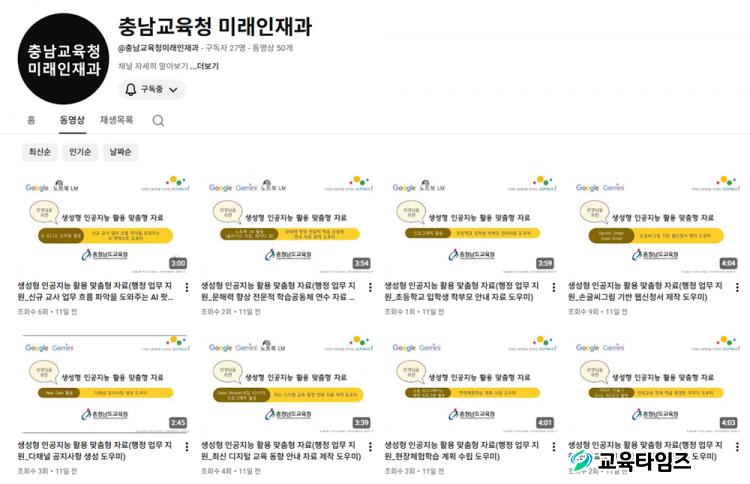Click the 충남교육청 미래인재과 channel avatar
Image resolution: width=750 pixels, height=484 pixels.
[x=64, y=60]
